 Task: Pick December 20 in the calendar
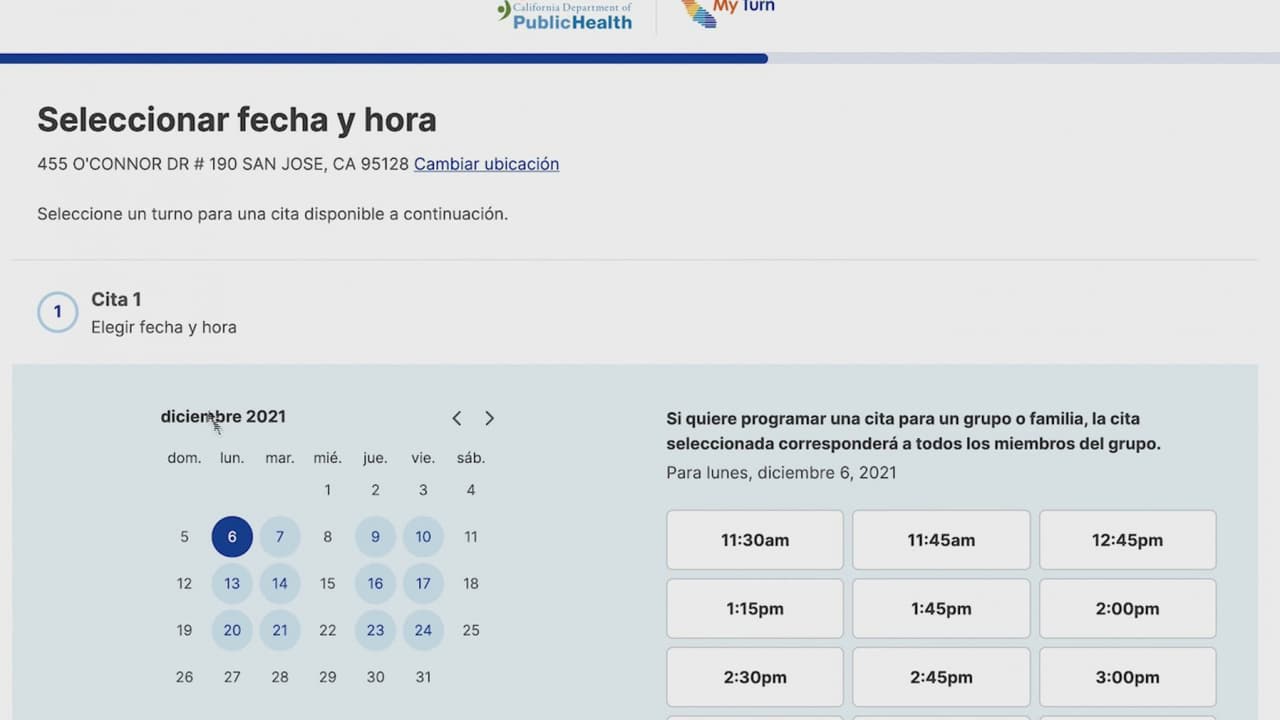pyautogui.click(x=232, y=631)
